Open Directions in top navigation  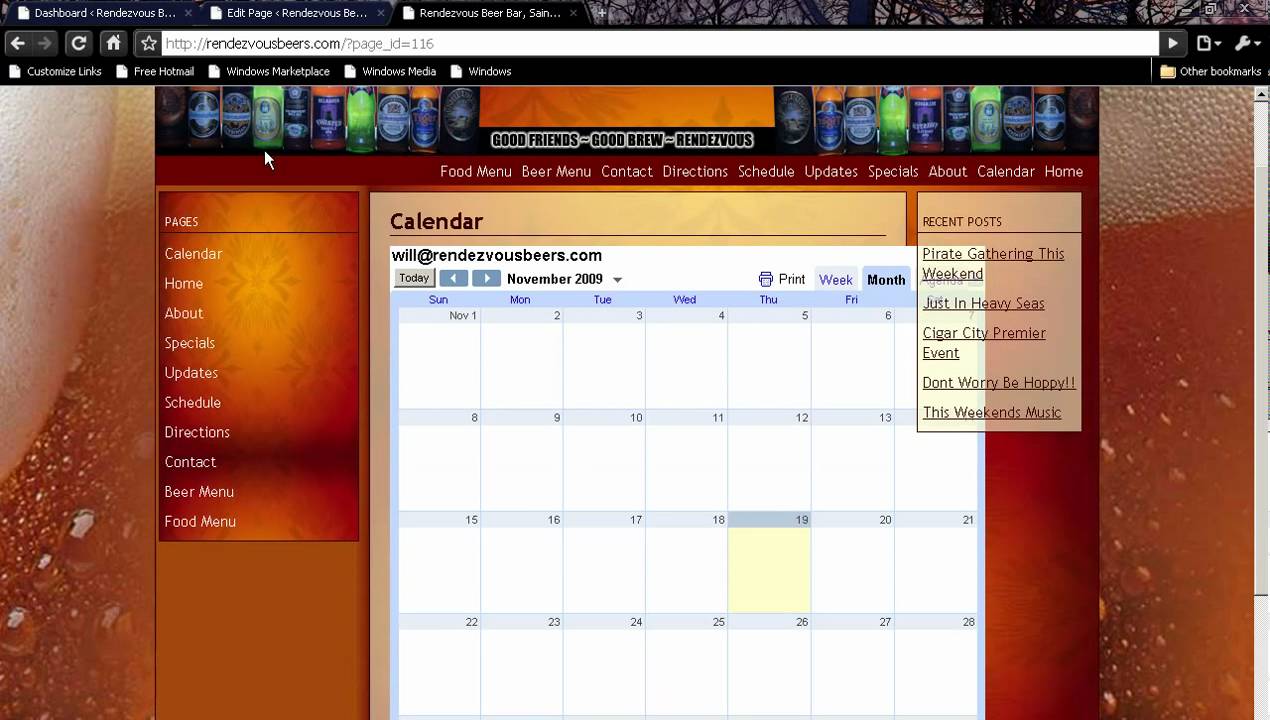click(x=695, y=171)
